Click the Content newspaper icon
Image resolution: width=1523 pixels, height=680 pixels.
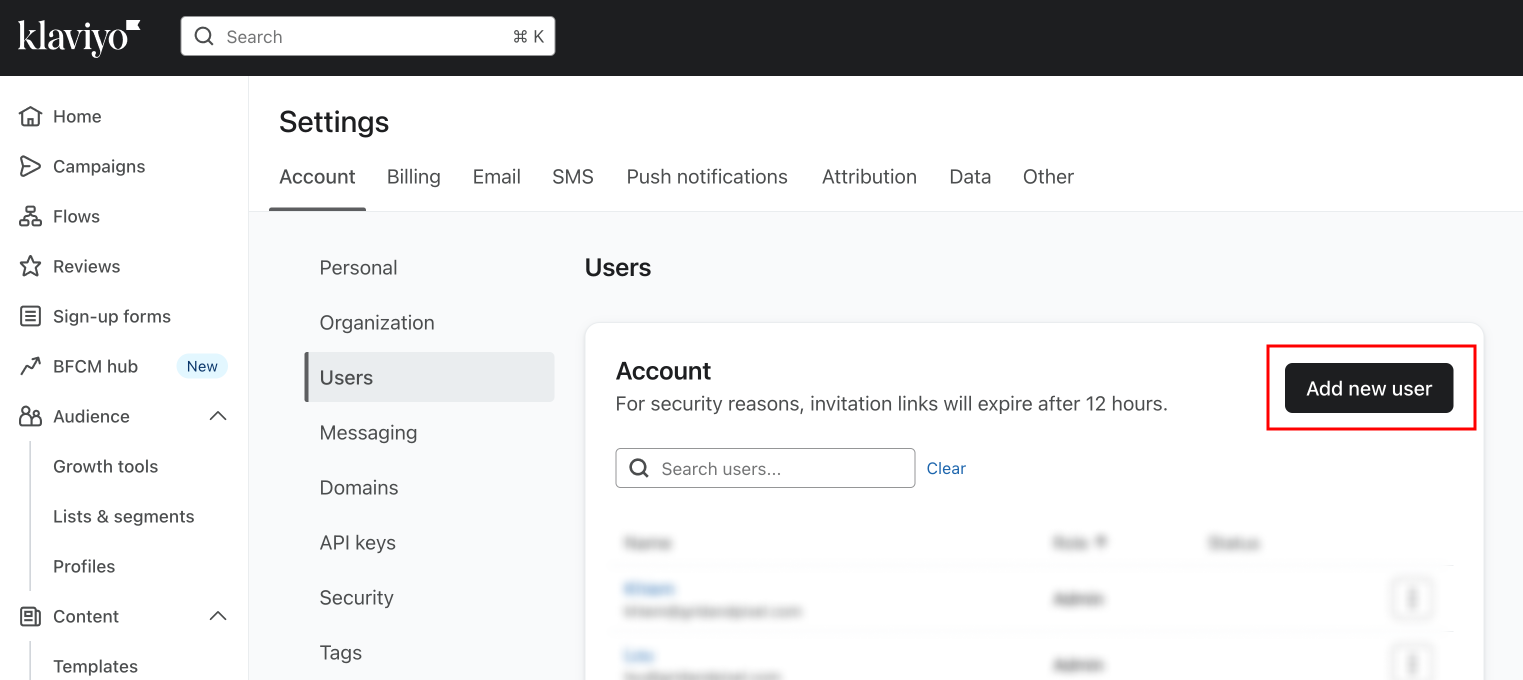[31, 616]
